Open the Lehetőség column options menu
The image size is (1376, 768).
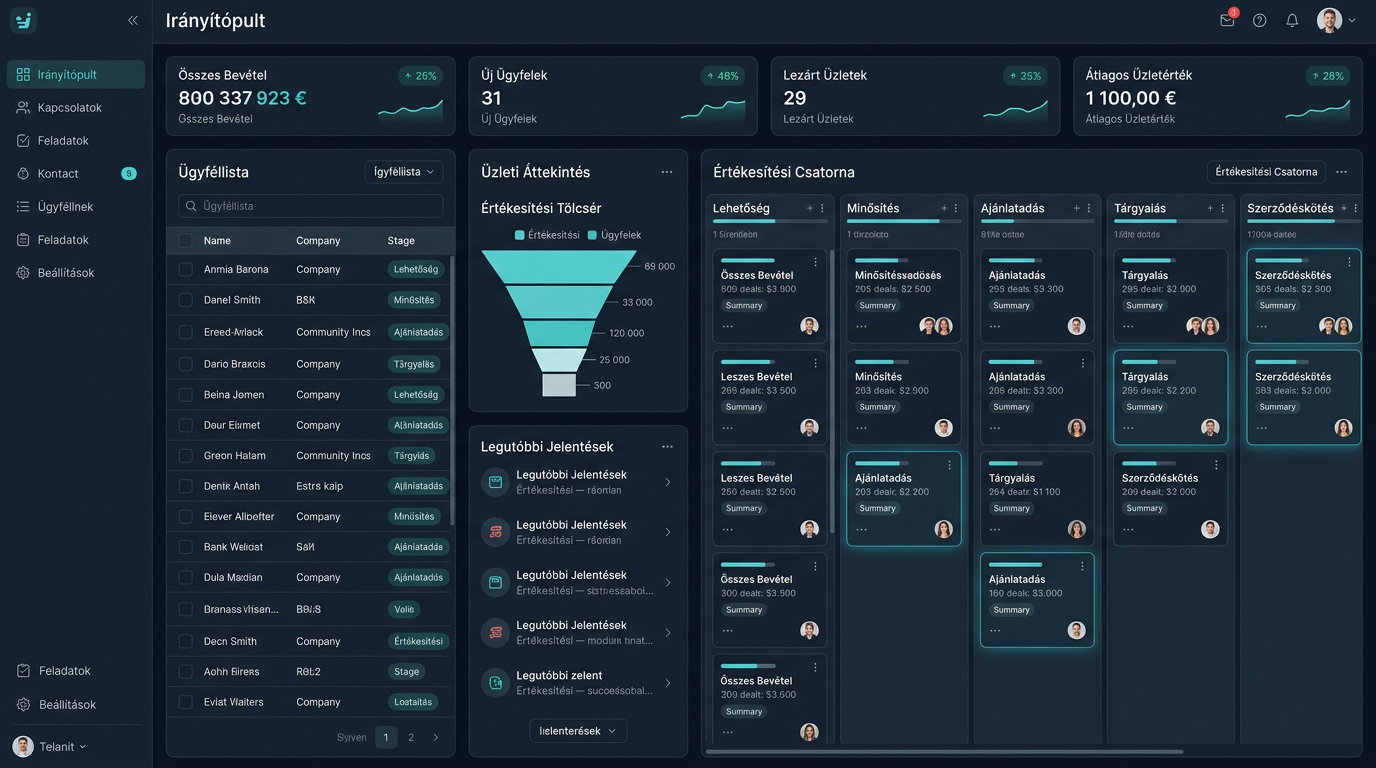[x=822, y=208]
